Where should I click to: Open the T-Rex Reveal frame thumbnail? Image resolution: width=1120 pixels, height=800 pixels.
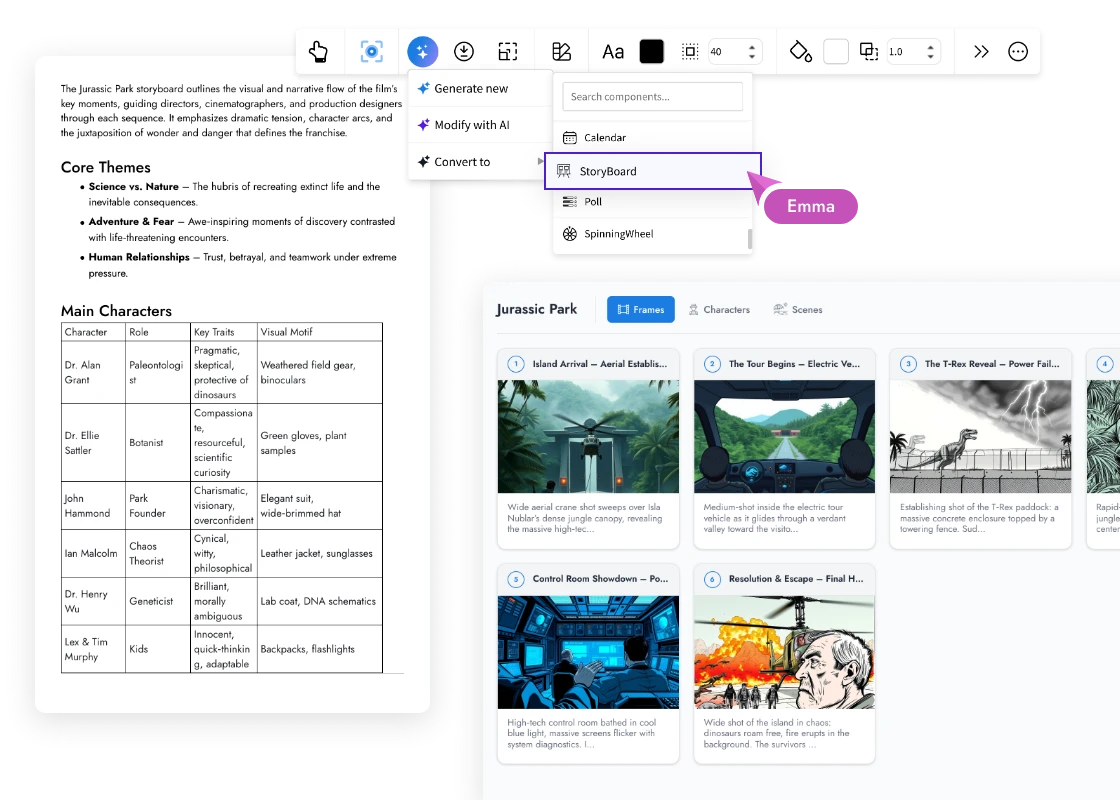[x=980, y=437]
